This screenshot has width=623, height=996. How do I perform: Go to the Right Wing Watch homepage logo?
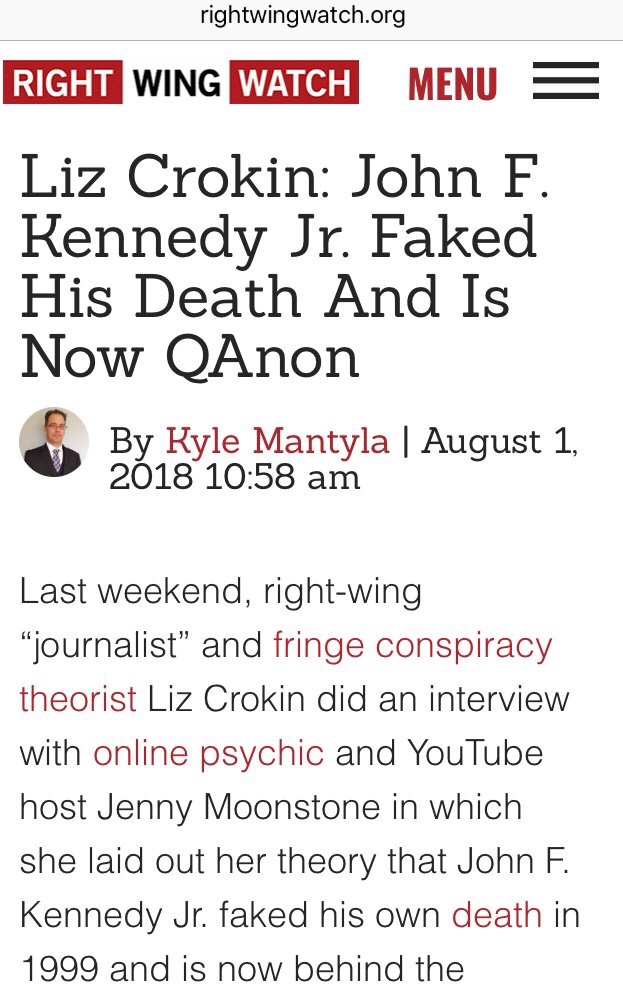[181, 83]
